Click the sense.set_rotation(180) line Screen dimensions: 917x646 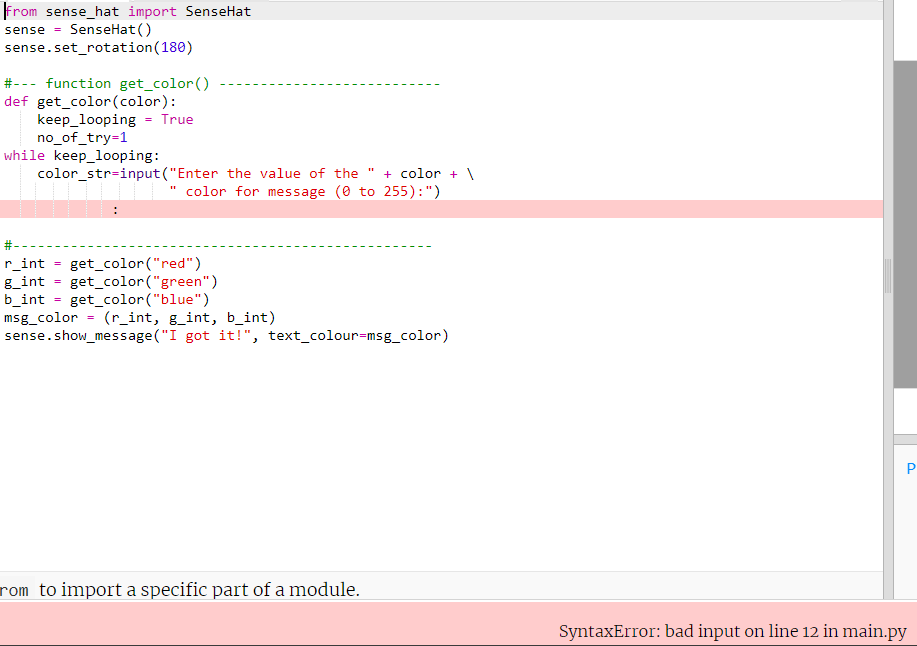95,47
